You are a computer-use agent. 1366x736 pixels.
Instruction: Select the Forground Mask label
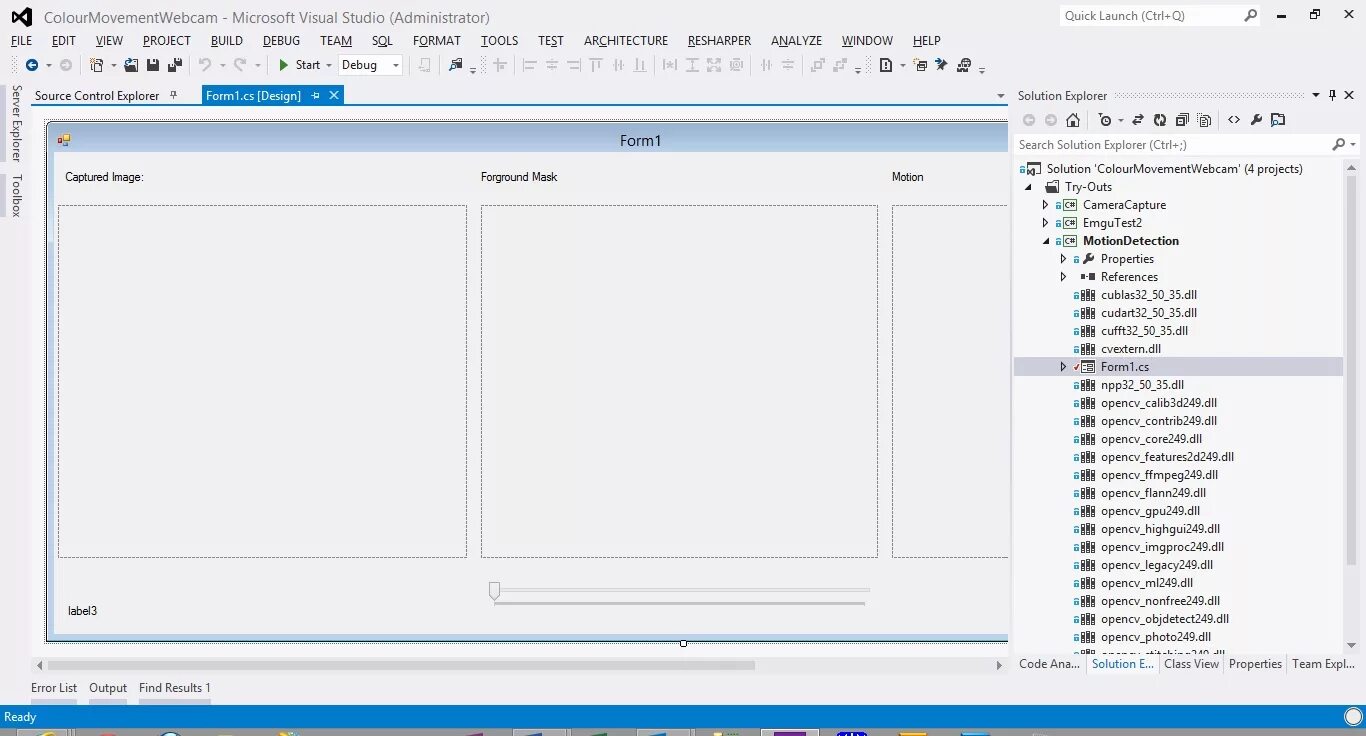click(519, 177)
